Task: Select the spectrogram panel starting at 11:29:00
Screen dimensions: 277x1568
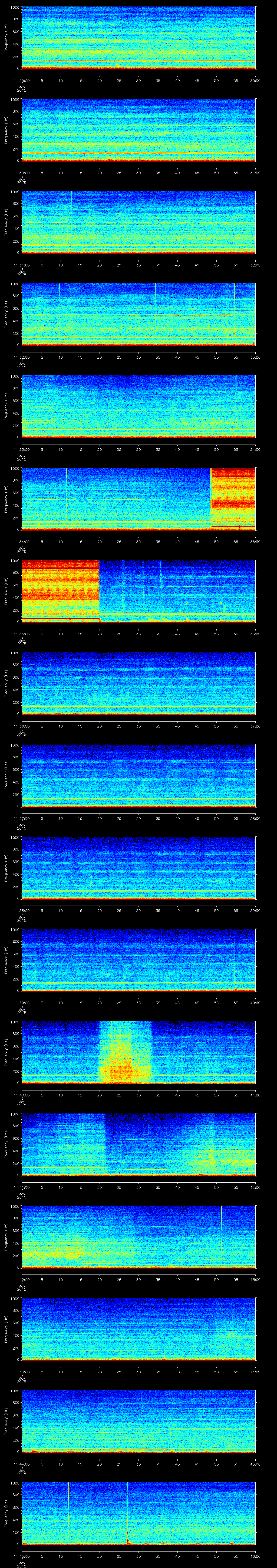Action: 138,38
